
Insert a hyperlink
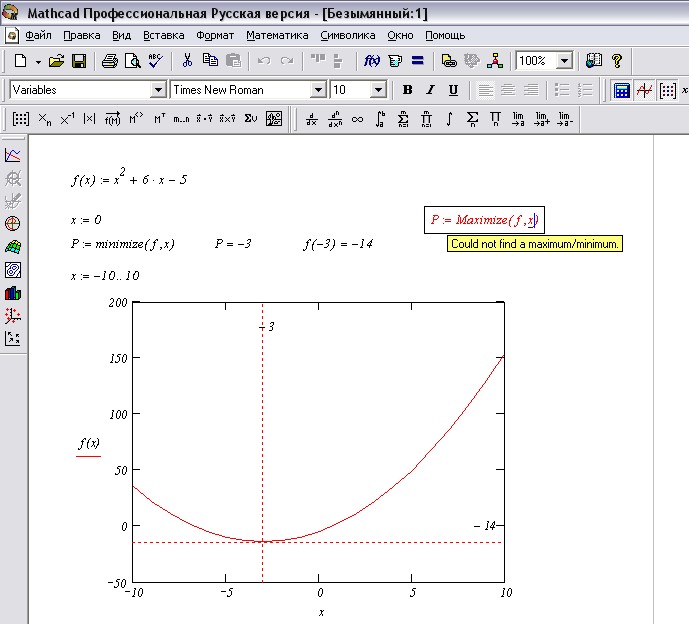pos(449,61)
